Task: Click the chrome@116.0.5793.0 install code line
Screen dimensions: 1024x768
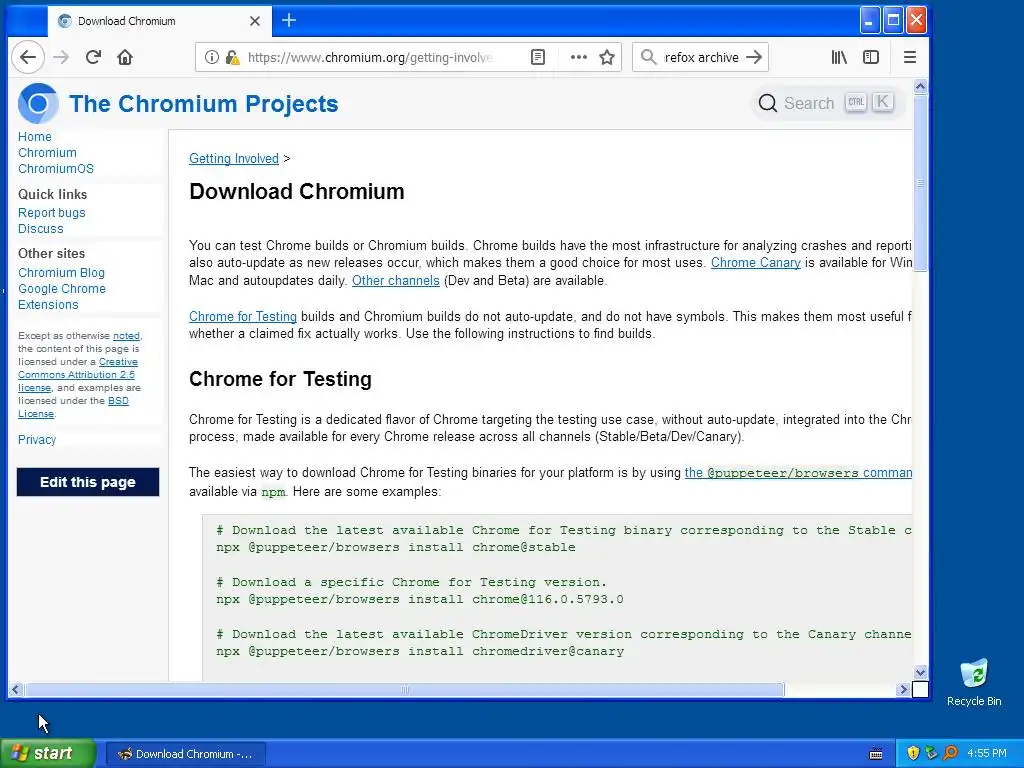Action: point(420,600)
